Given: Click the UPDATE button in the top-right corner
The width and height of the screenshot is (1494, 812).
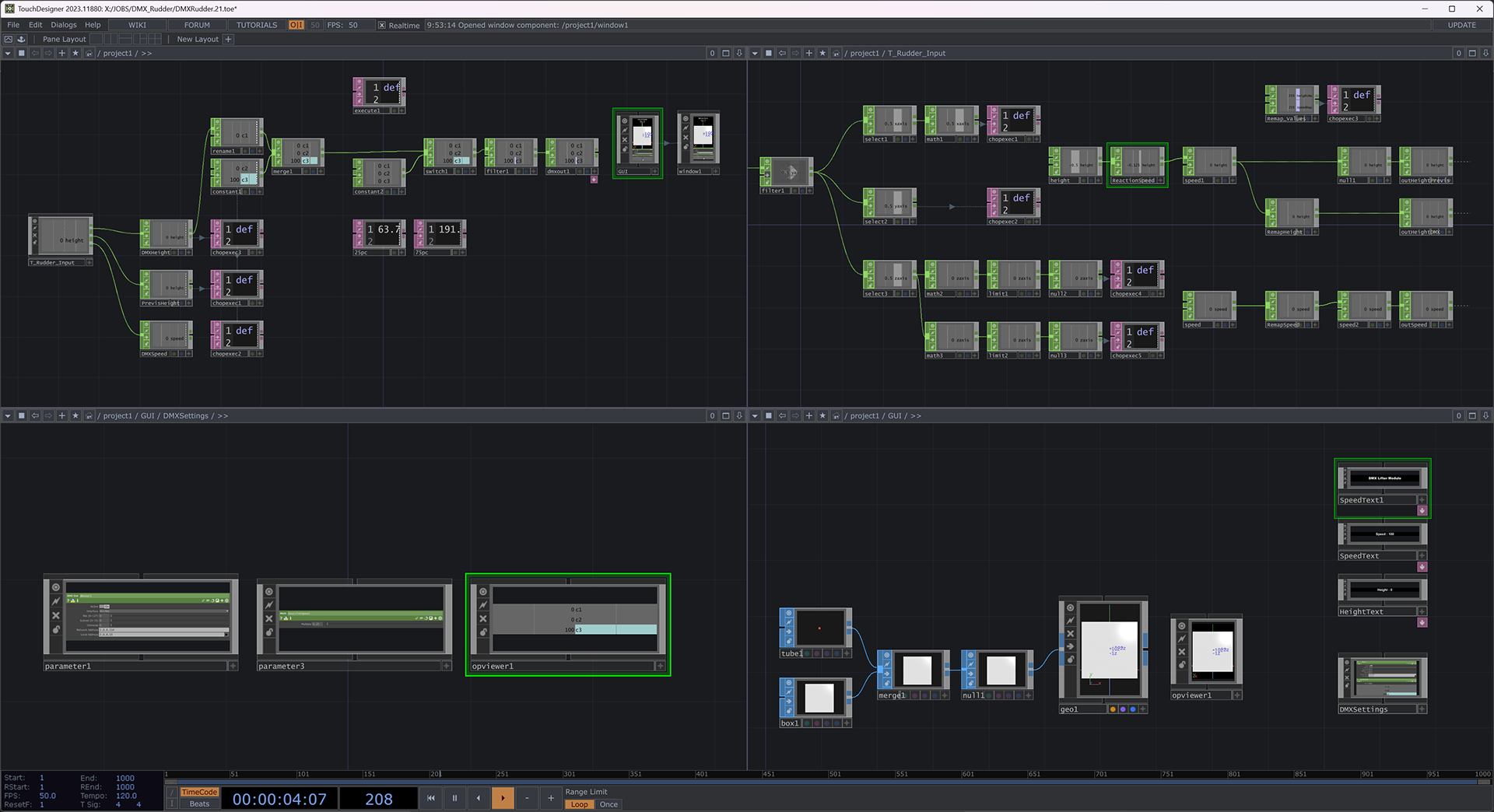Looking at the screenshot, I should pyautogui.click(x=1461, y=24).
